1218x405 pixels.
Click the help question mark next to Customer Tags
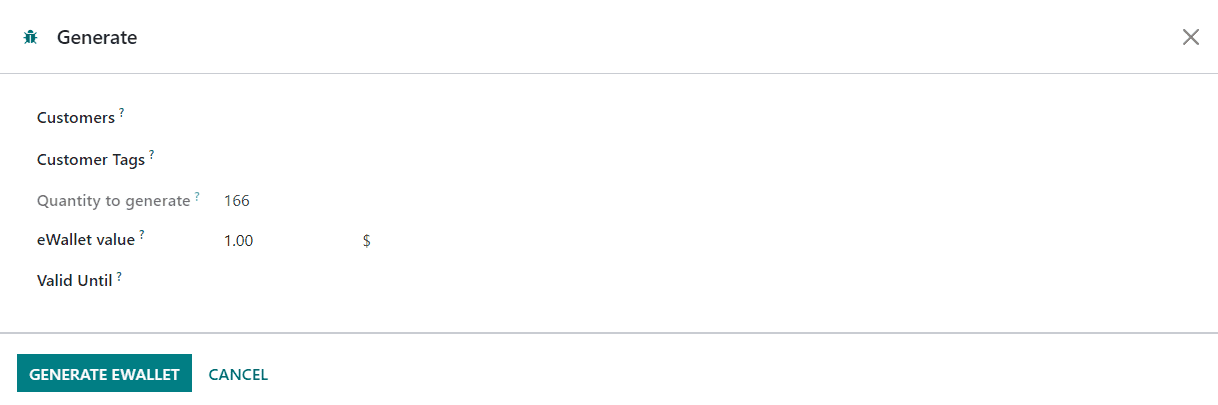[152, 155]
